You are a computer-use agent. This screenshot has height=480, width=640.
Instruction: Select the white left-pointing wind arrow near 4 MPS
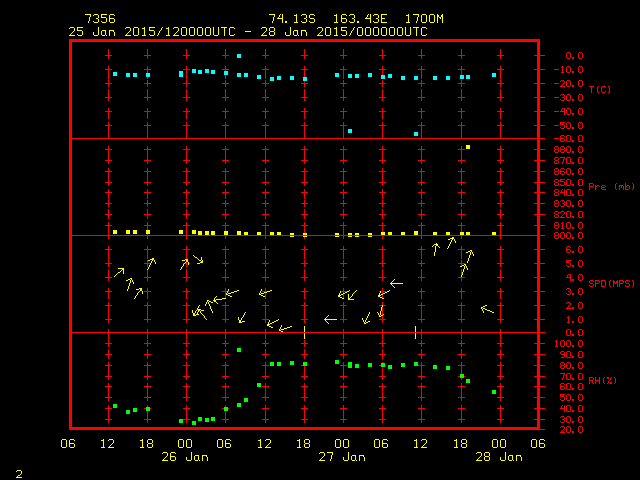coord(396,284)
